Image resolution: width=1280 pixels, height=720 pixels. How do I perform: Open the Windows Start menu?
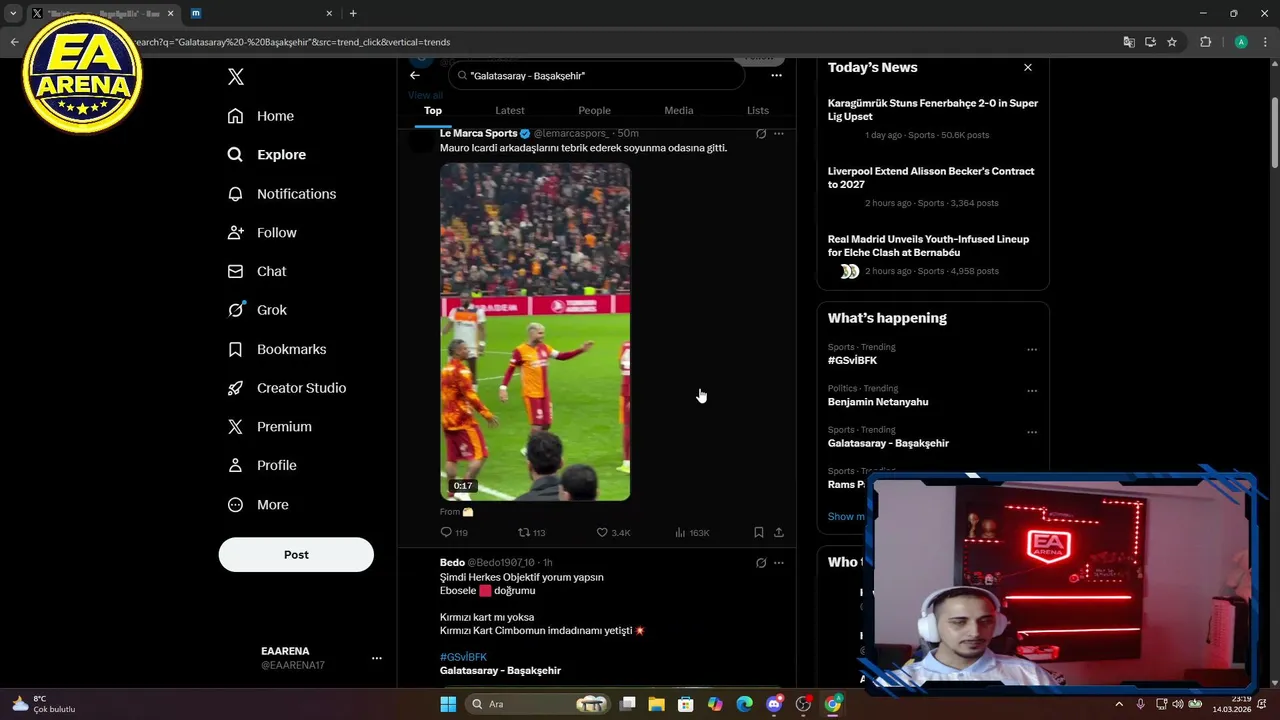[448, 704]
